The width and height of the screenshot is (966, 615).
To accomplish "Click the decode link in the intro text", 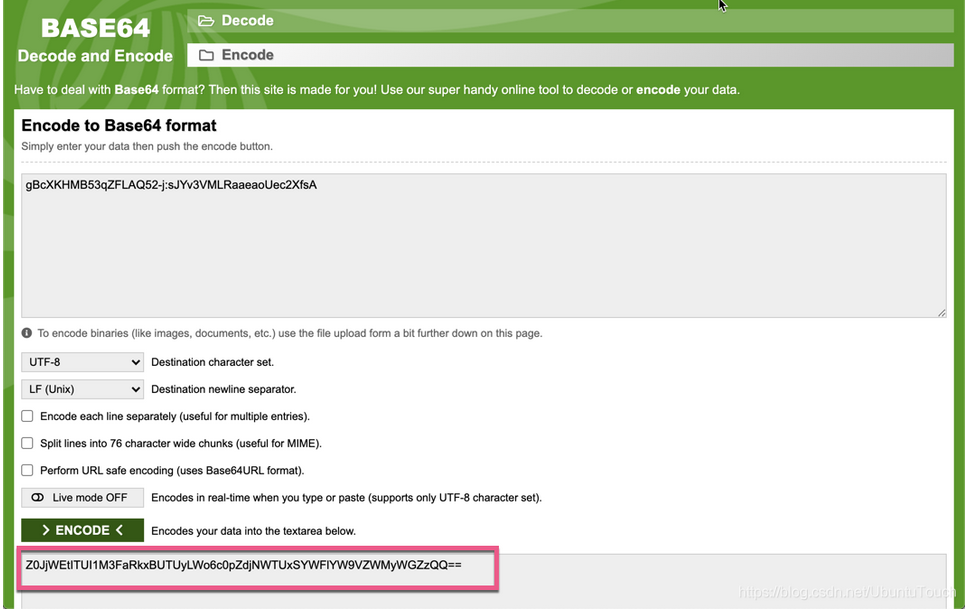I will click(598, 89).
